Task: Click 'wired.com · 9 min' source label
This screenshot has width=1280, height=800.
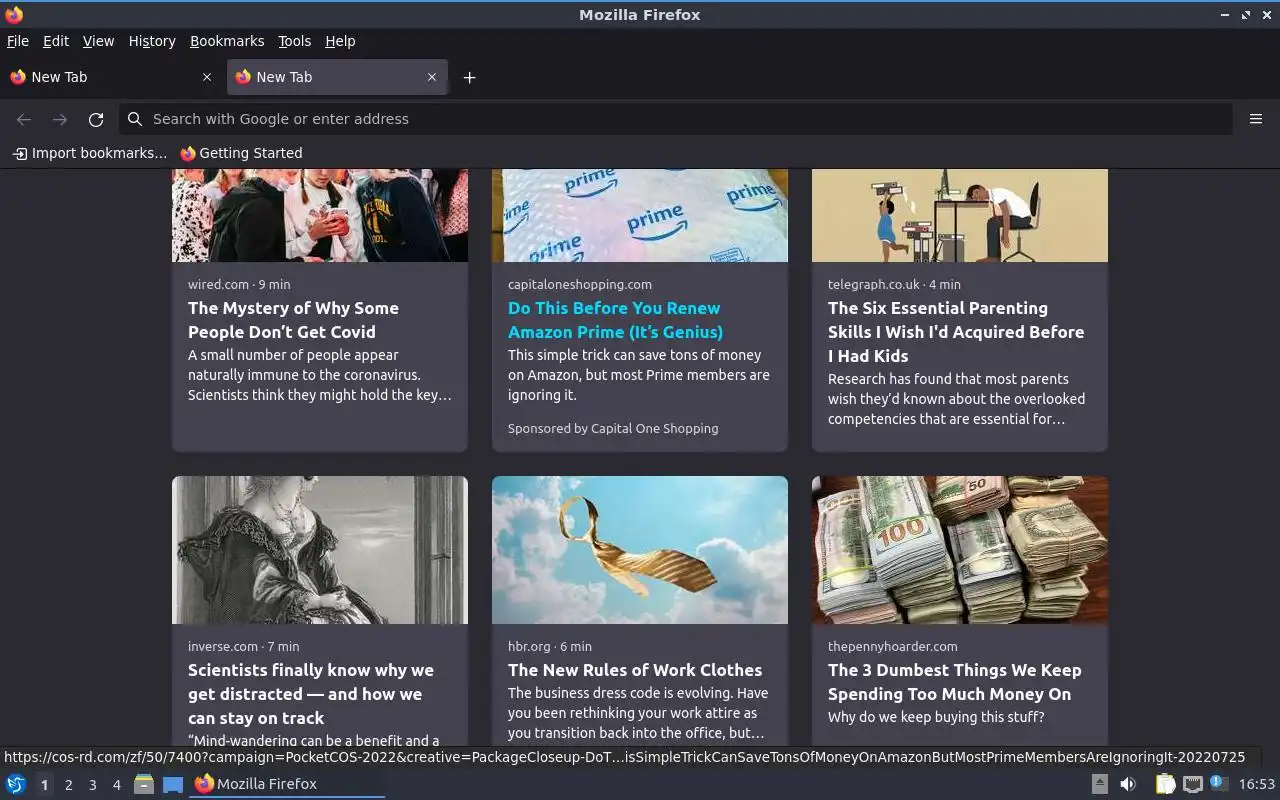Action: coord(239,284)
